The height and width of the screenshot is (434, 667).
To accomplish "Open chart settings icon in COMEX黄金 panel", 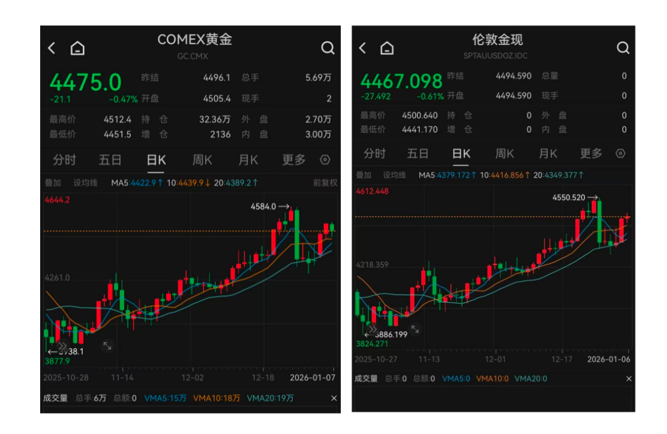I will click(x=325, y=160).
